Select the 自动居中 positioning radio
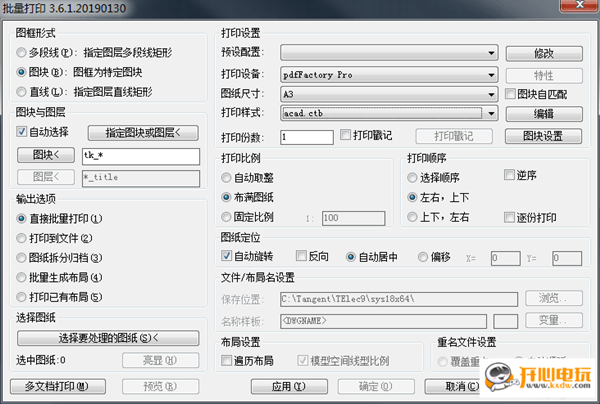Viewport: 600px width, 404px height. 351,257
